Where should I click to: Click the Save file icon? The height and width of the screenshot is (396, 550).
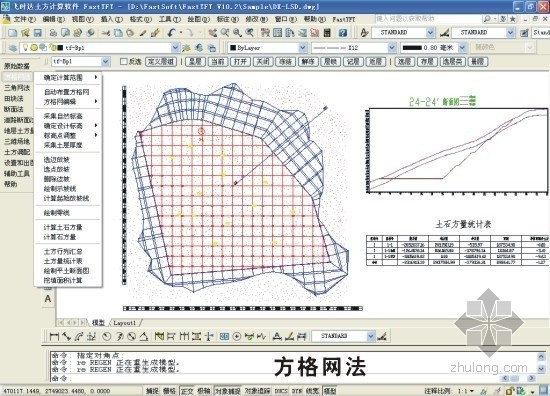click(x=38, y=33)
